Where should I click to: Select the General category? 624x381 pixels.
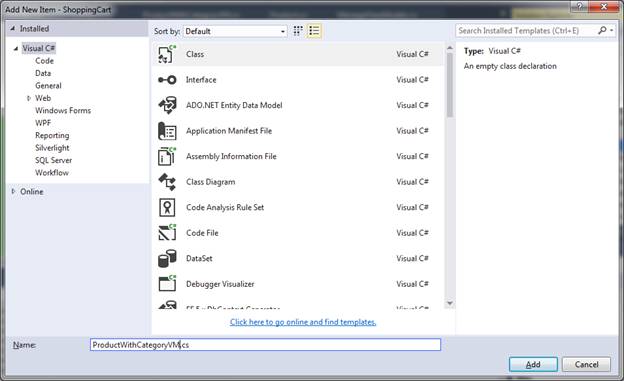click(48, 86)
